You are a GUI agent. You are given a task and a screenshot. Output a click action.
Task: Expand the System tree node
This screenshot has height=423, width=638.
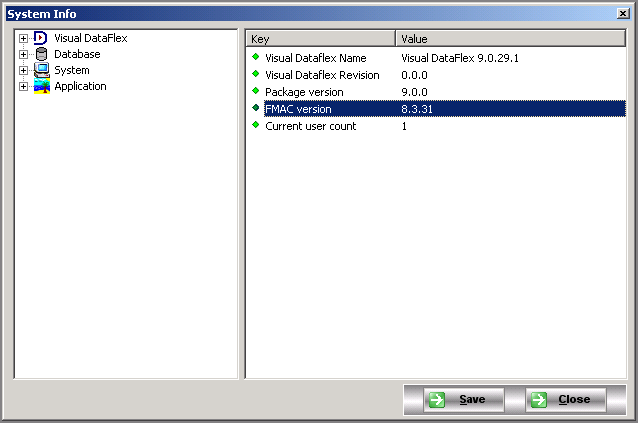coord(24,70)
